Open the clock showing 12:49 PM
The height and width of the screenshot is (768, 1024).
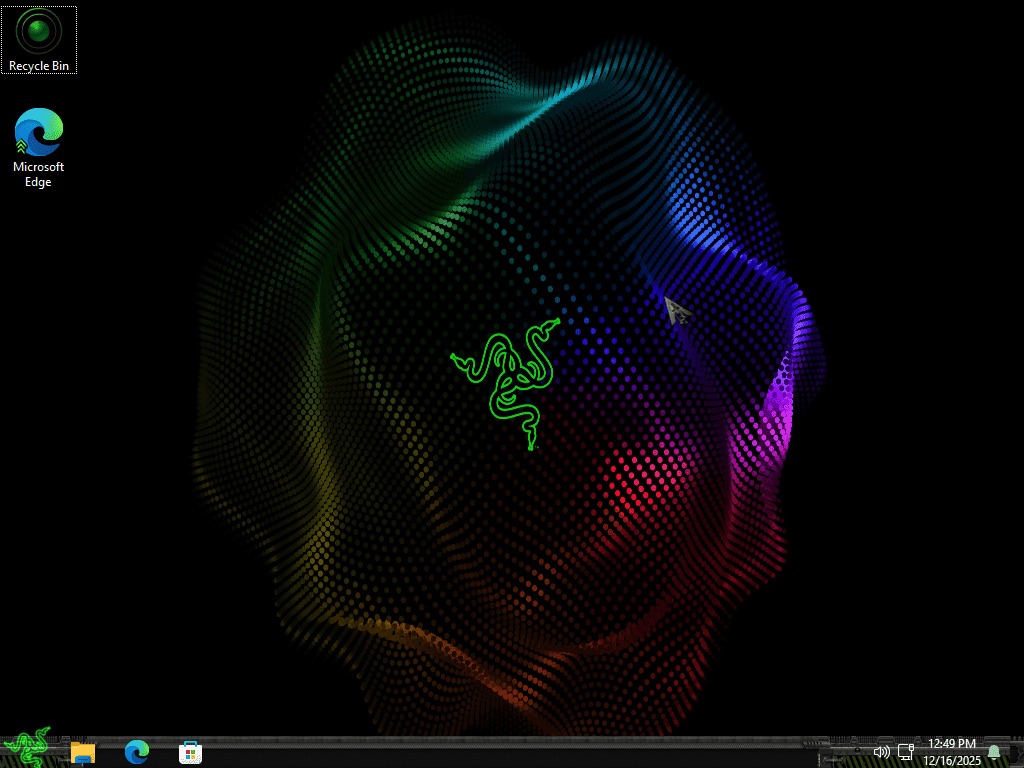[952, 752]
